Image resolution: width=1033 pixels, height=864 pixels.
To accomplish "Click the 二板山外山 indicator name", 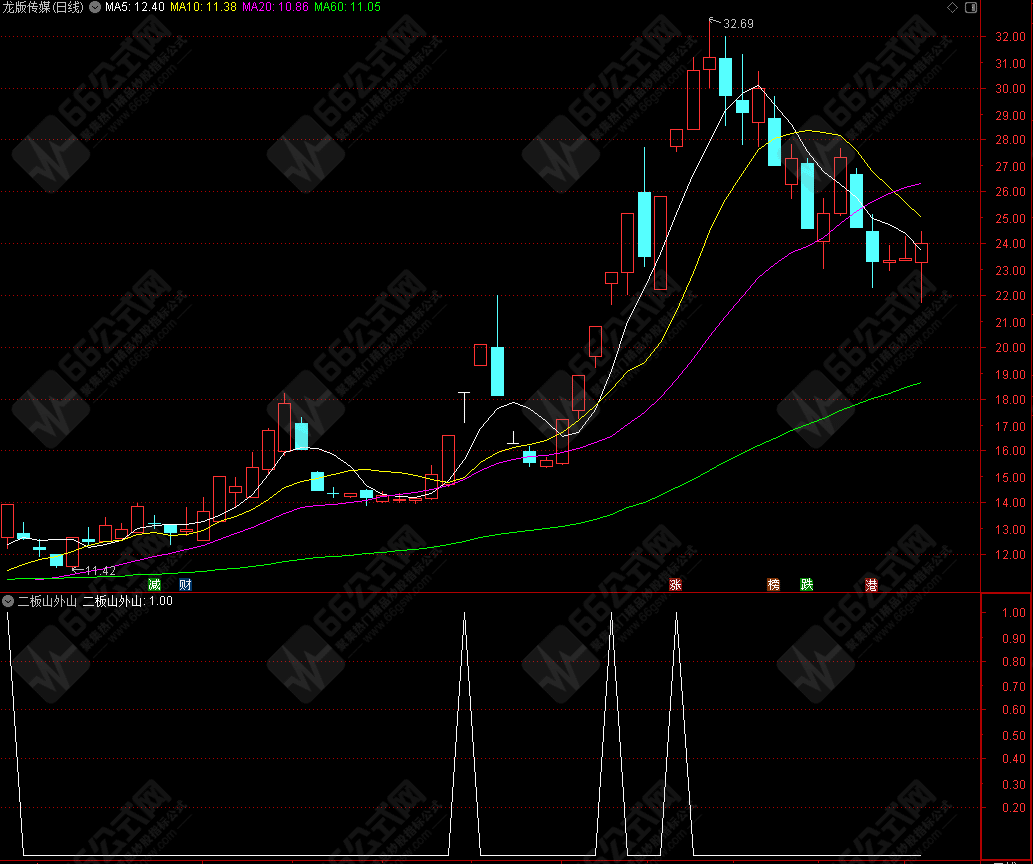I will 47,601.
